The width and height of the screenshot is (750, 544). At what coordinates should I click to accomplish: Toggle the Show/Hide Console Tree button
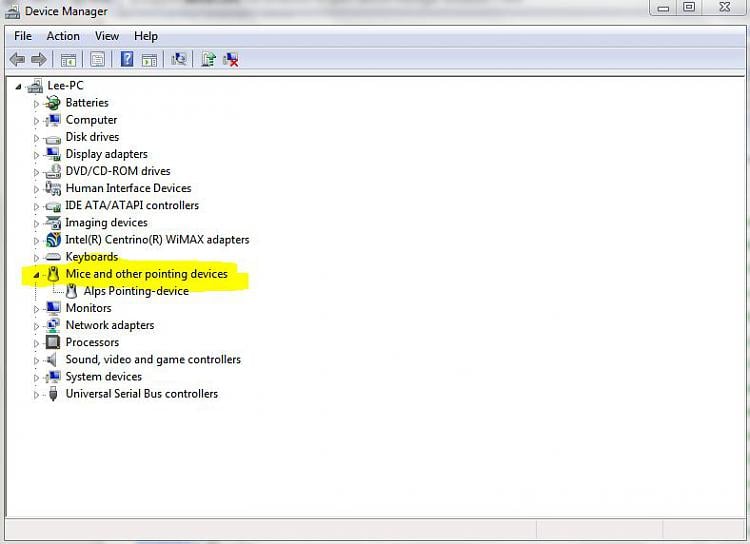(x=68, y=60)
